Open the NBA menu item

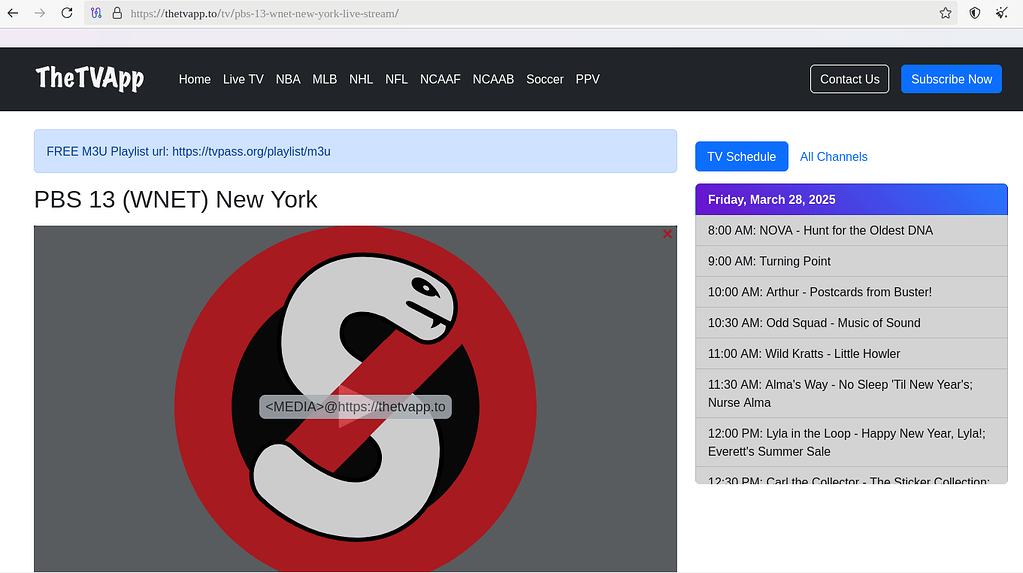click(288, 79)
